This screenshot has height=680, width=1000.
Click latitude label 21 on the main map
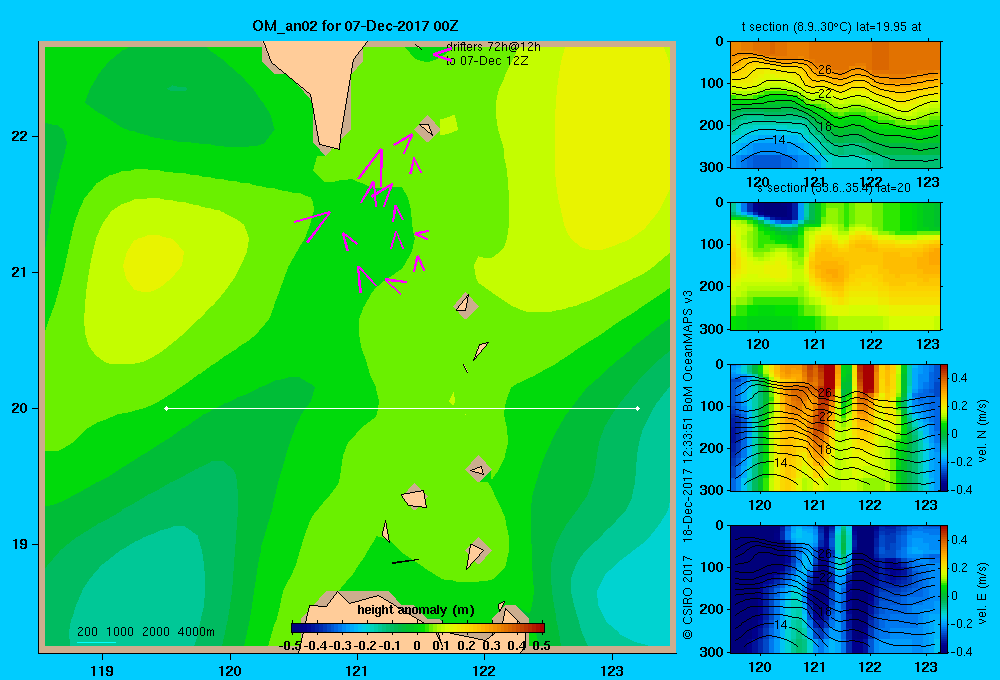pos(19,272)
